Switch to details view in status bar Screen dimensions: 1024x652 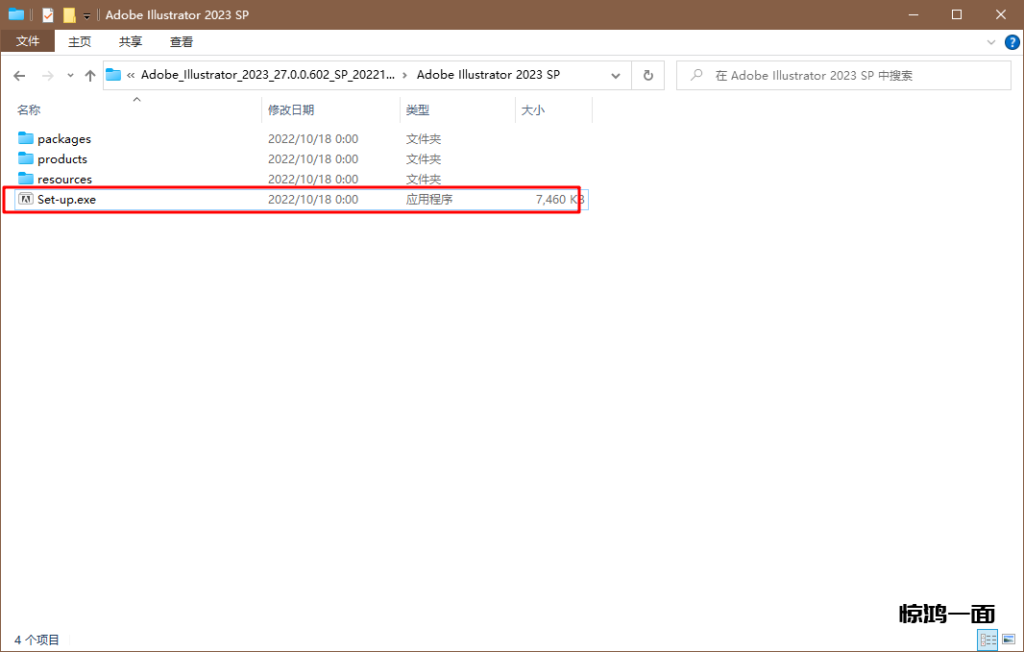[x=987, y=640]
